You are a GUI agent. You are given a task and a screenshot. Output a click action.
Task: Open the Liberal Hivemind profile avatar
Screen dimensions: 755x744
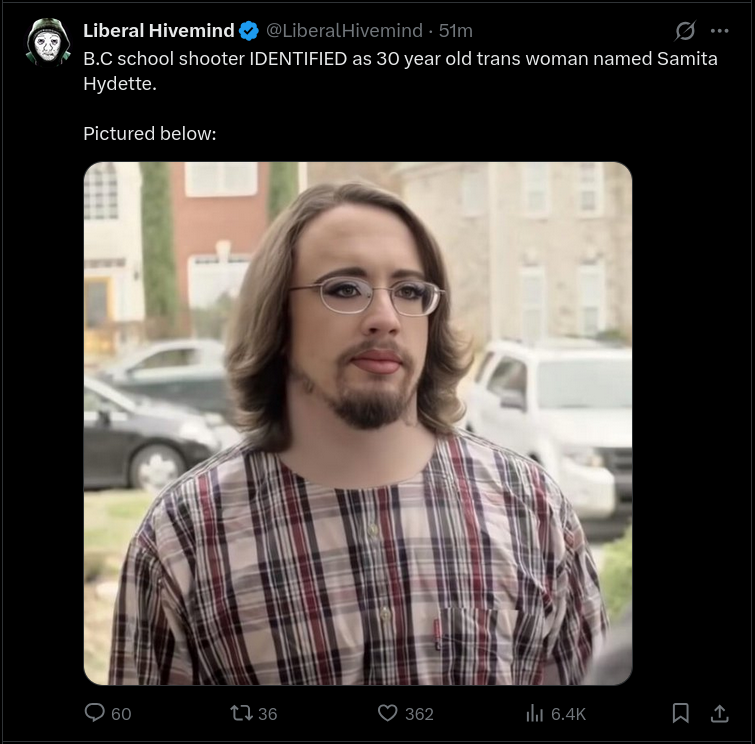point(48,42)
